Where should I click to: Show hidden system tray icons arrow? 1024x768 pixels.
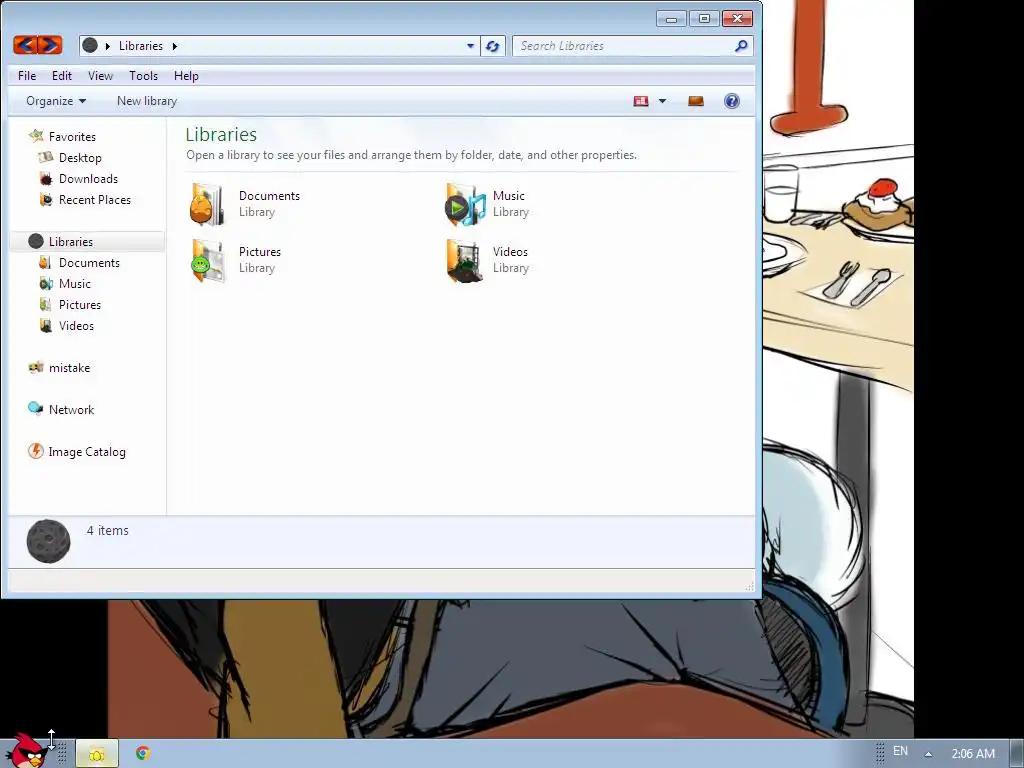pyautogui.click(x=928, y=754)
